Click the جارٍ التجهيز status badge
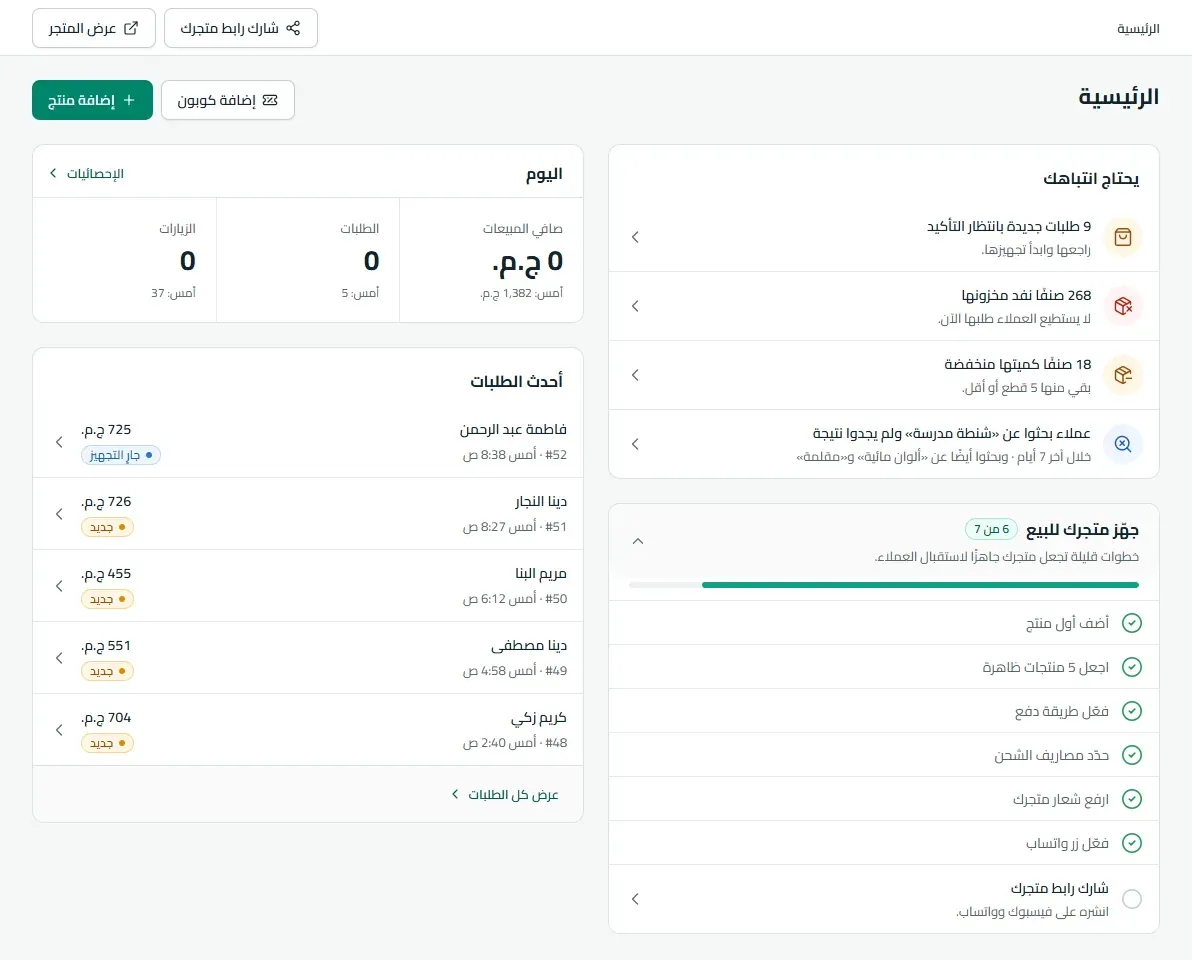Image resolution: width=1192 pixels, height=960 pixels. (x=121, y=455)
